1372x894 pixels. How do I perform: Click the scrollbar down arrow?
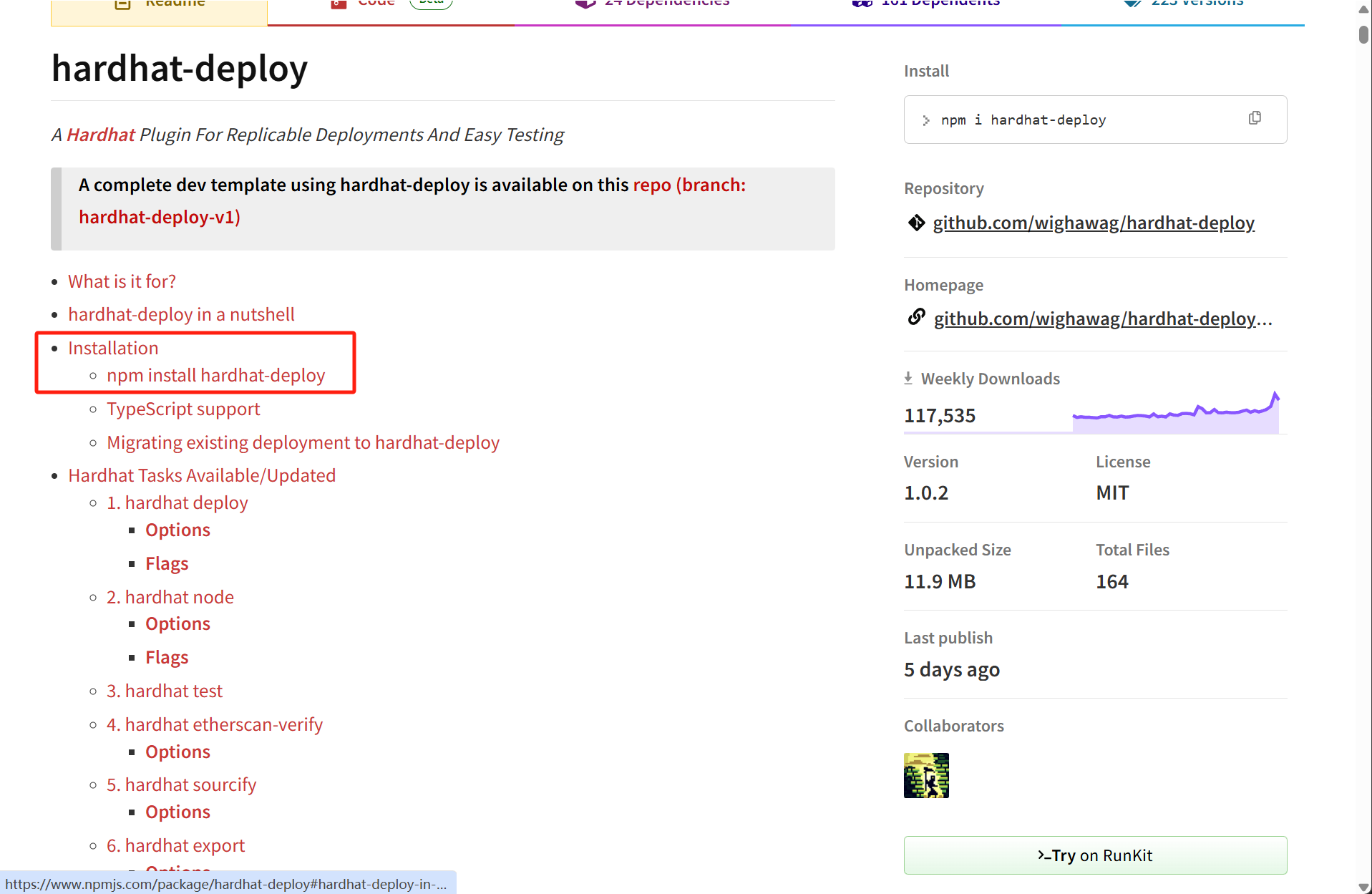pos(1363,886)
